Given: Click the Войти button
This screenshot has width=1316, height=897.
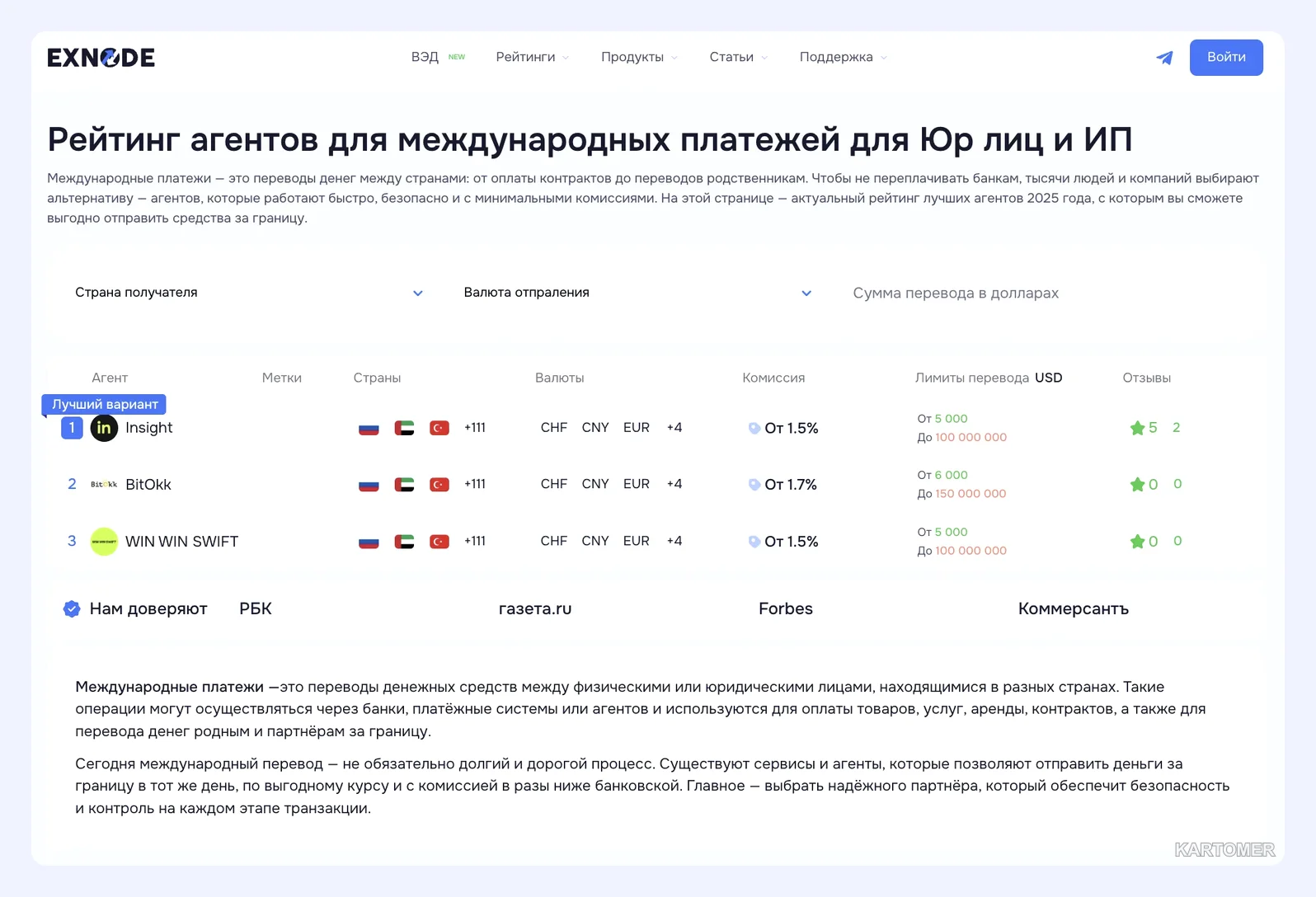Looking at the screenshot, I should (1226, 58).
